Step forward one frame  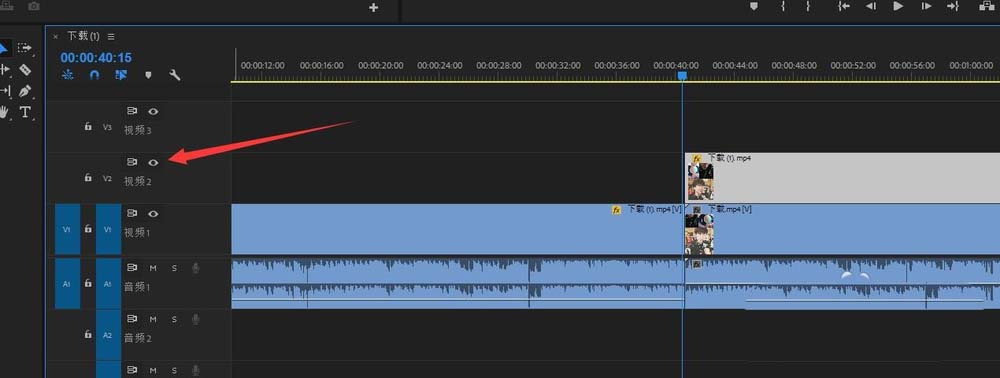(927, 6)
